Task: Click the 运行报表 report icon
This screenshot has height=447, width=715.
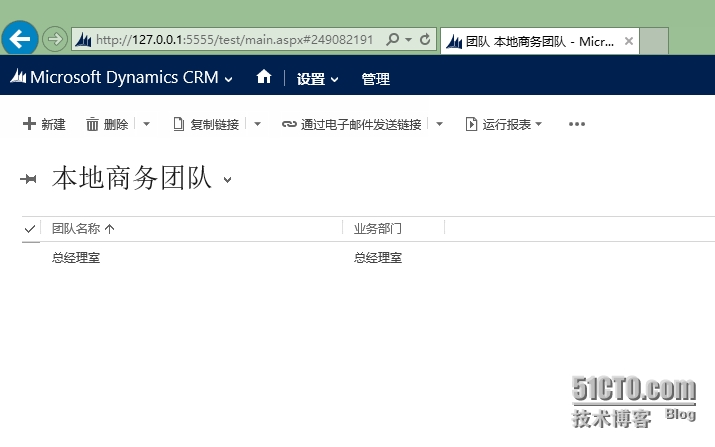Action: click(471, 124)
